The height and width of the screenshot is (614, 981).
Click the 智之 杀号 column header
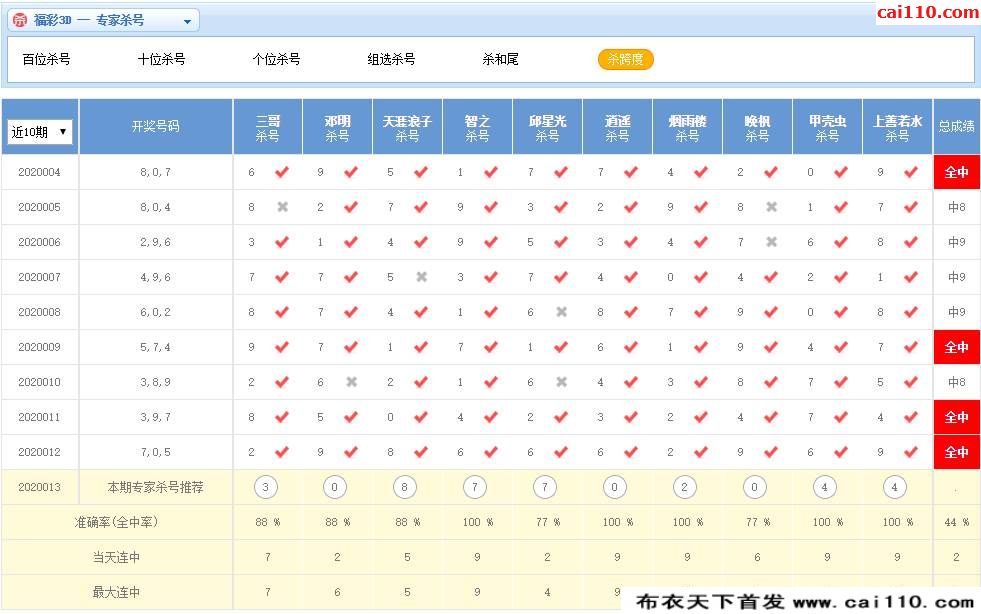(477, 126)
